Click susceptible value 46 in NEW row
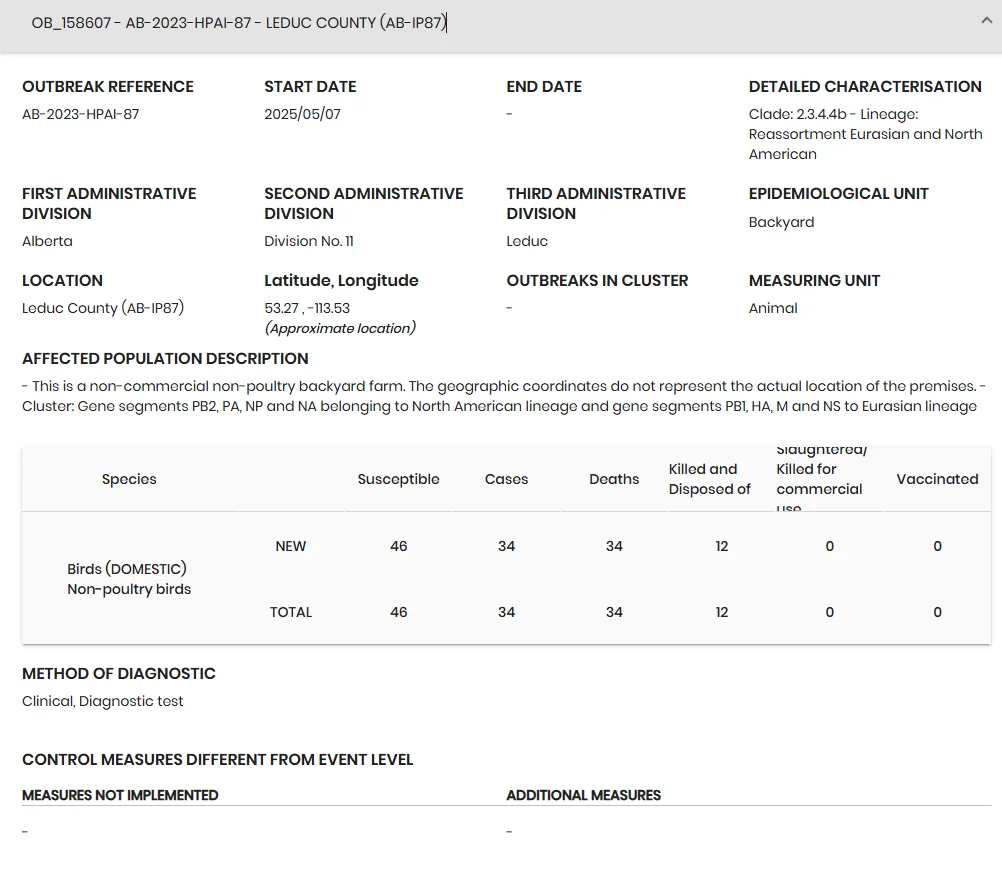 click(398, 546)
